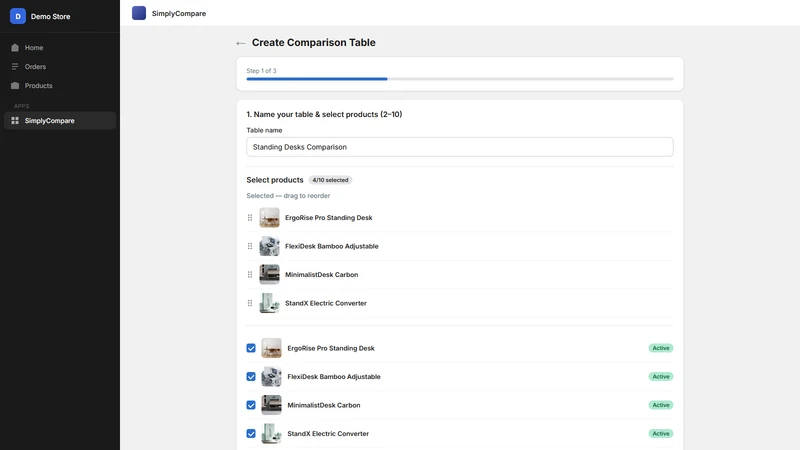Grab the drag handle for MinimalistDesk Carbon

250,274
